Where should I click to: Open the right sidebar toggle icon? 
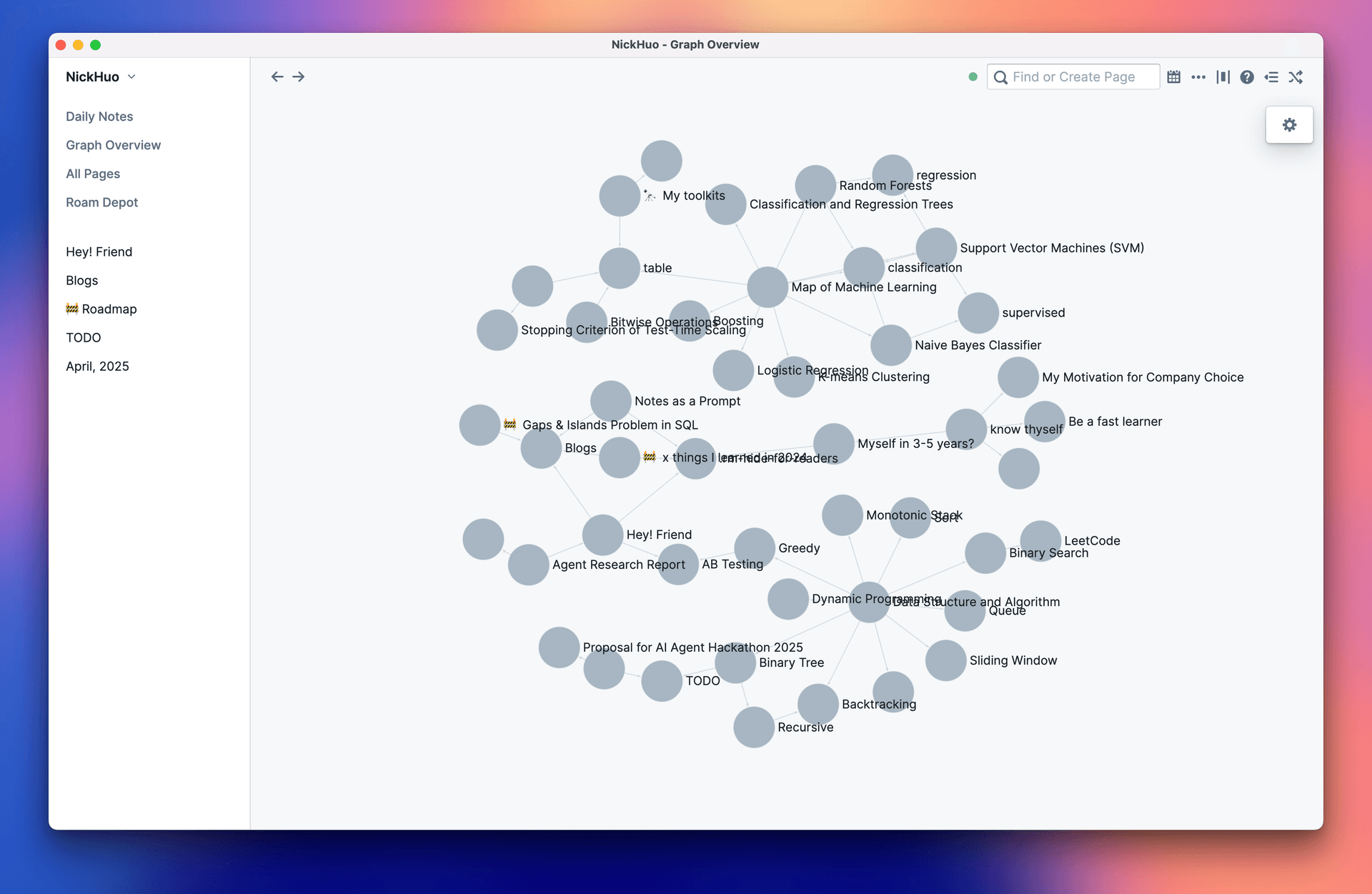coord(1272,76)
